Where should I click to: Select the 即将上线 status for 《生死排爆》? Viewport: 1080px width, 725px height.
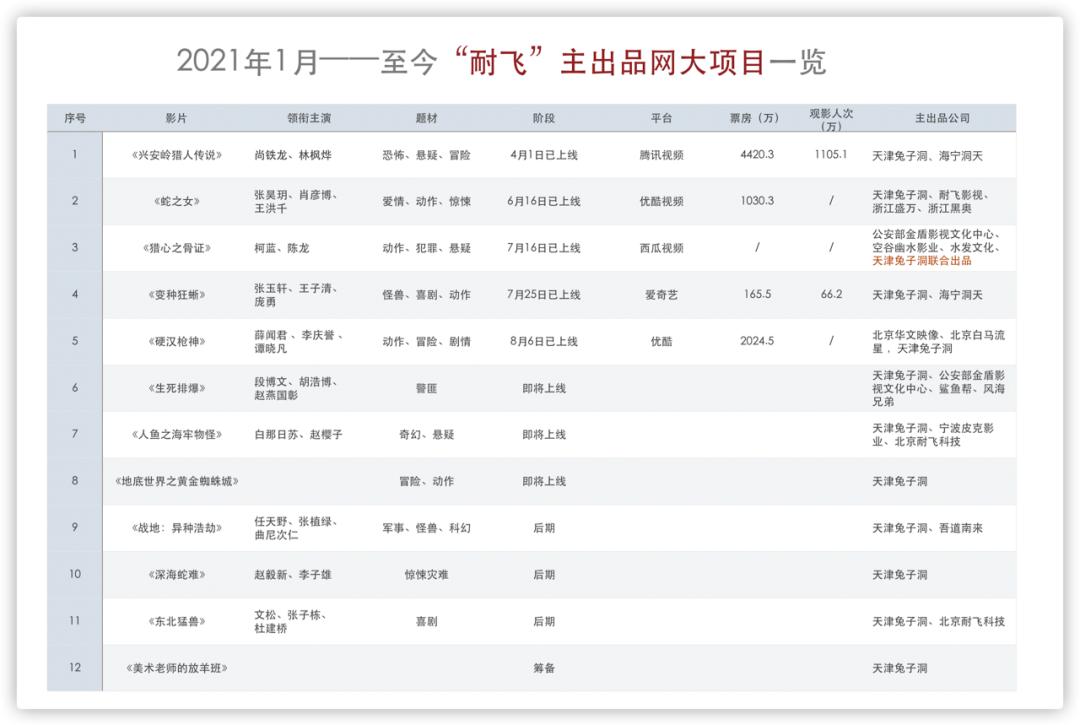click(x=540, y=390)
